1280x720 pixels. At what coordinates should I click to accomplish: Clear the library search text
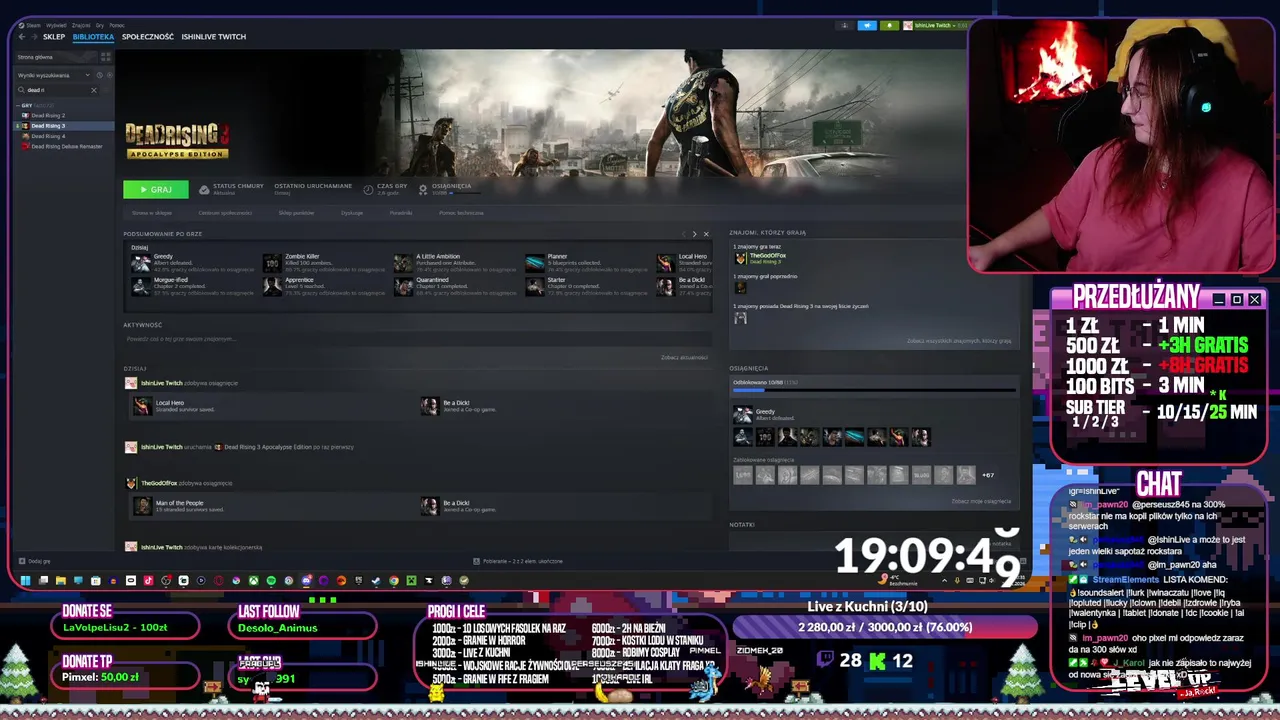[94, 90]
